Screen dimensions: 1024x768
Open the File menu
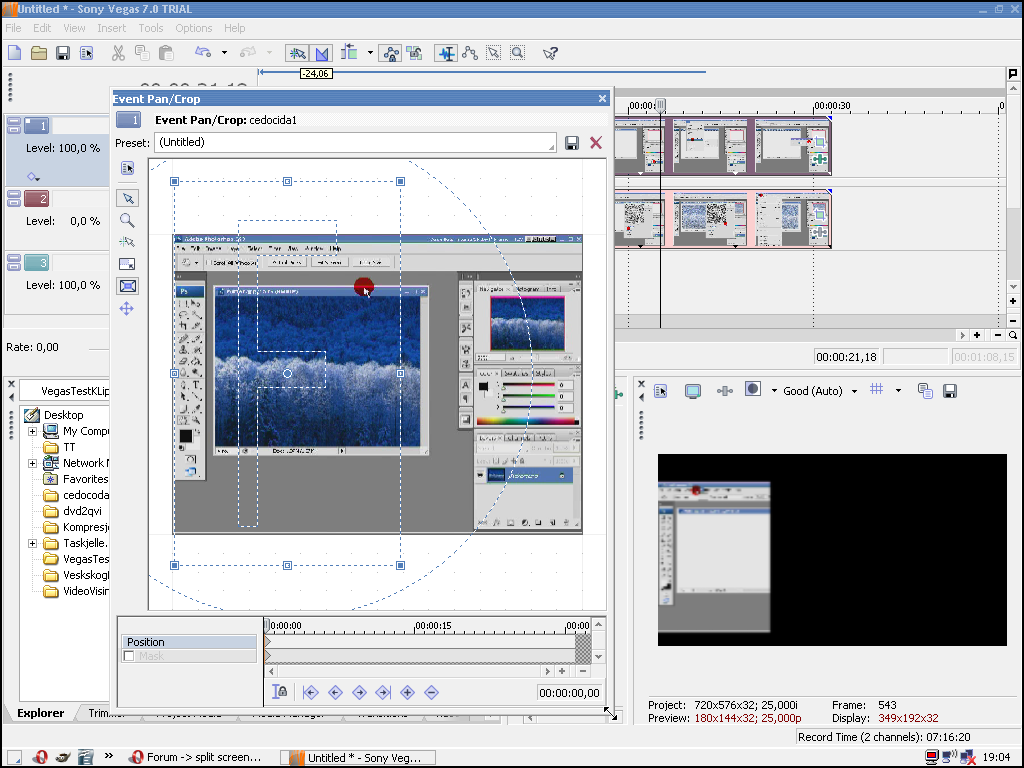click(13, 28)
